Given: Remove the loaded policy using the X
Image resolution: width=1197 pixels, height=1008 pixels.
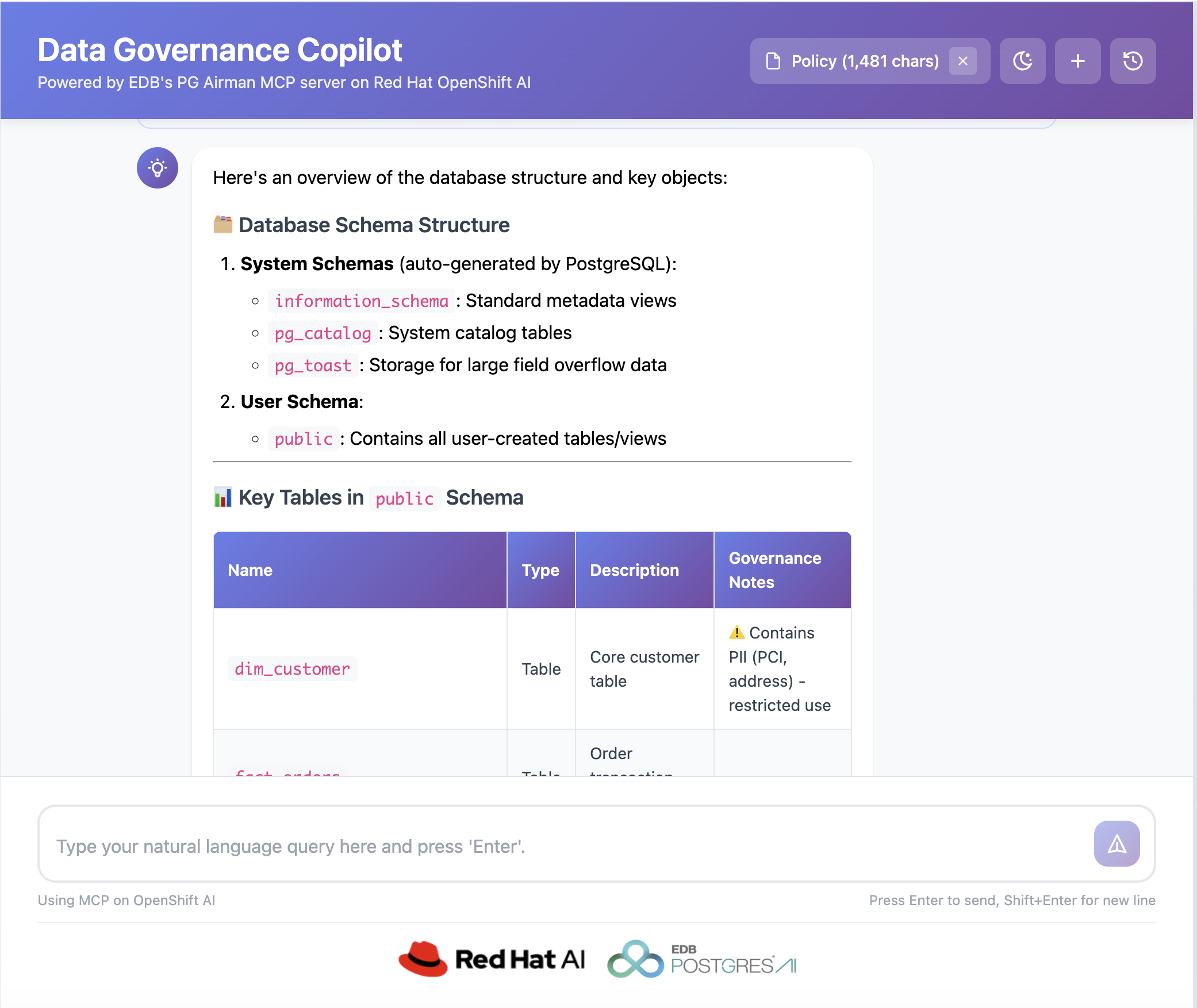Looking at the screenshot, I should 963,61.
